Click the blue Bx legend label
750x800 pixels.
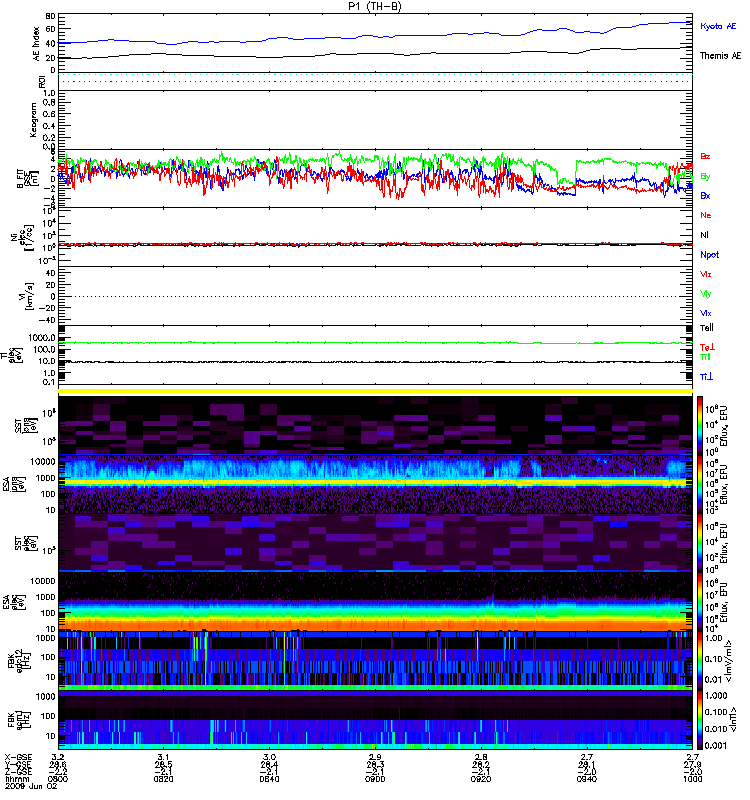[705, 195]
